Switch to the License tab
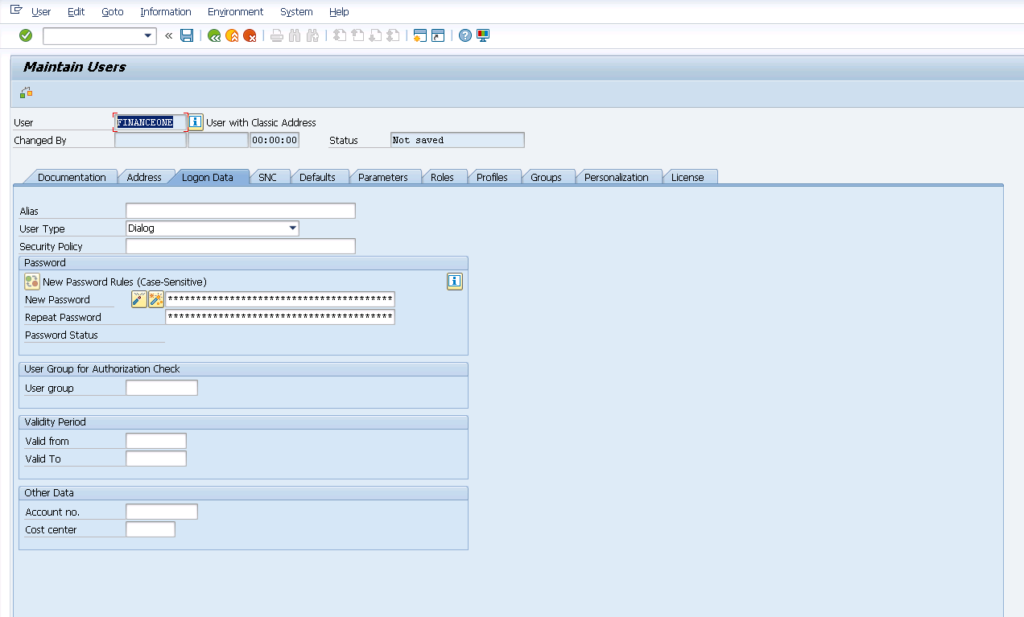This screenshot has height=617, width=1024. 688,177
